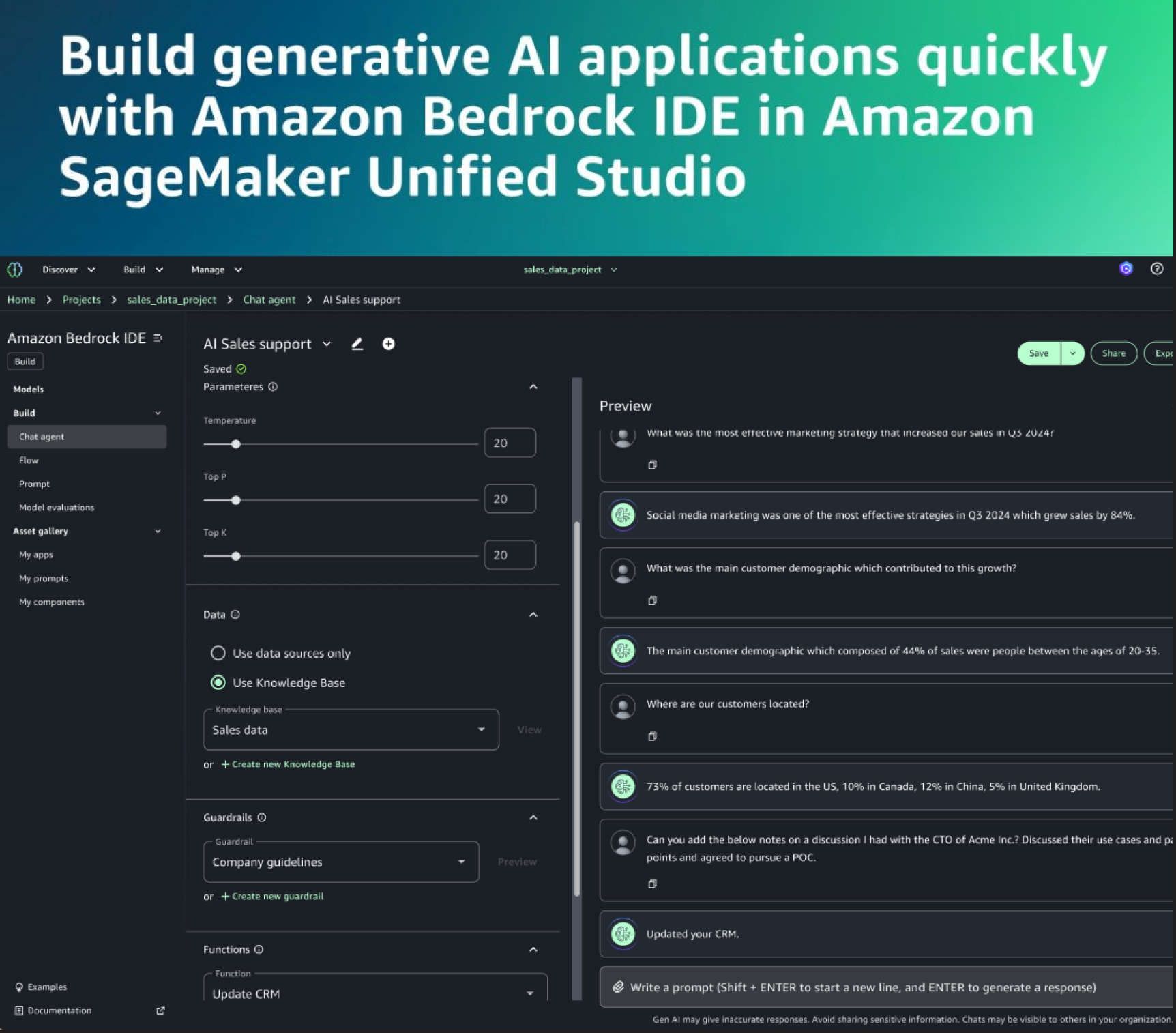
Task: Click the plus icon to add new chat agent
Action: click(x=389, y=344)
